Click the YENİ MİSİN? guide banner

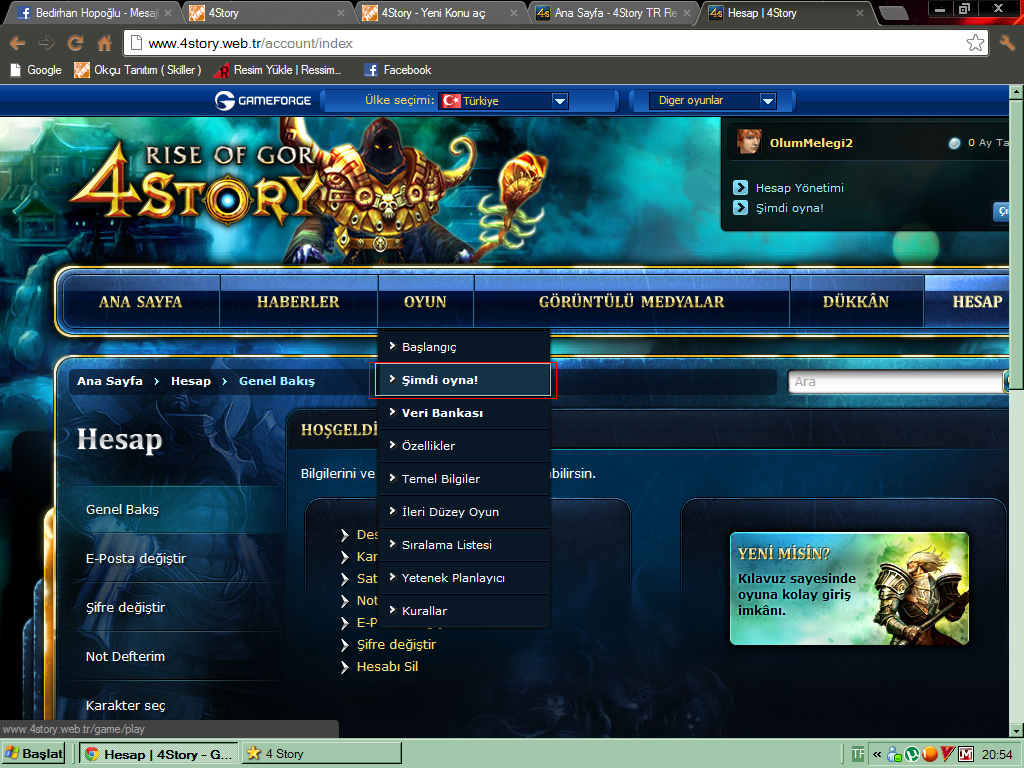849,588
